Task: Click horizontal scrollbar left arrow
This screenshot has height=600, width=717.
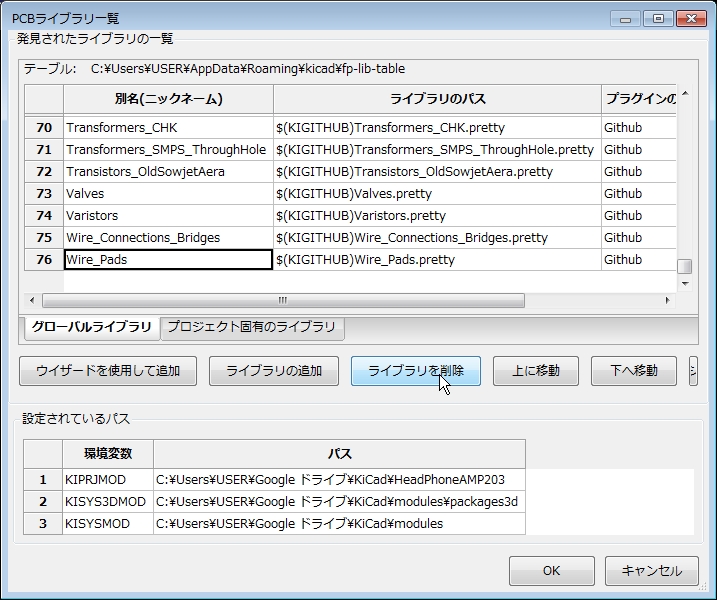Action: pos(32,300)
